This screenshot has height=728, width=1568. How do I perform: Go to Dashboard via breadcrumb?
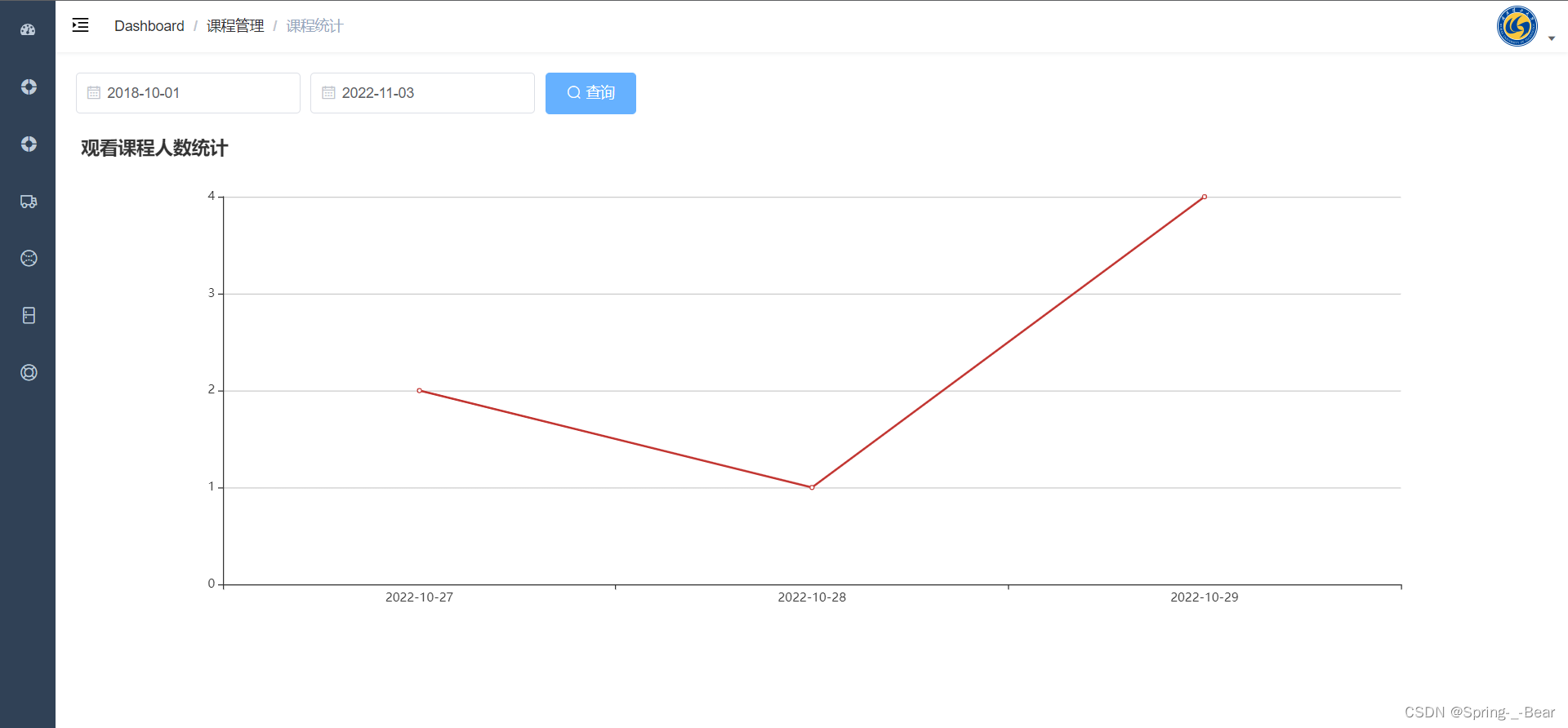[x=149, y=26]
